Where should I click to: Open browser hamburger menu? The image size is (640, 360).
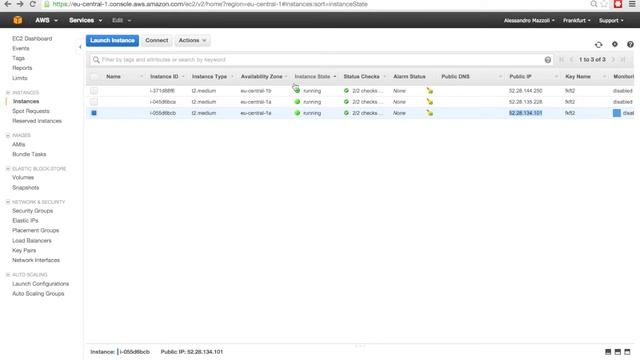point(632,4)
